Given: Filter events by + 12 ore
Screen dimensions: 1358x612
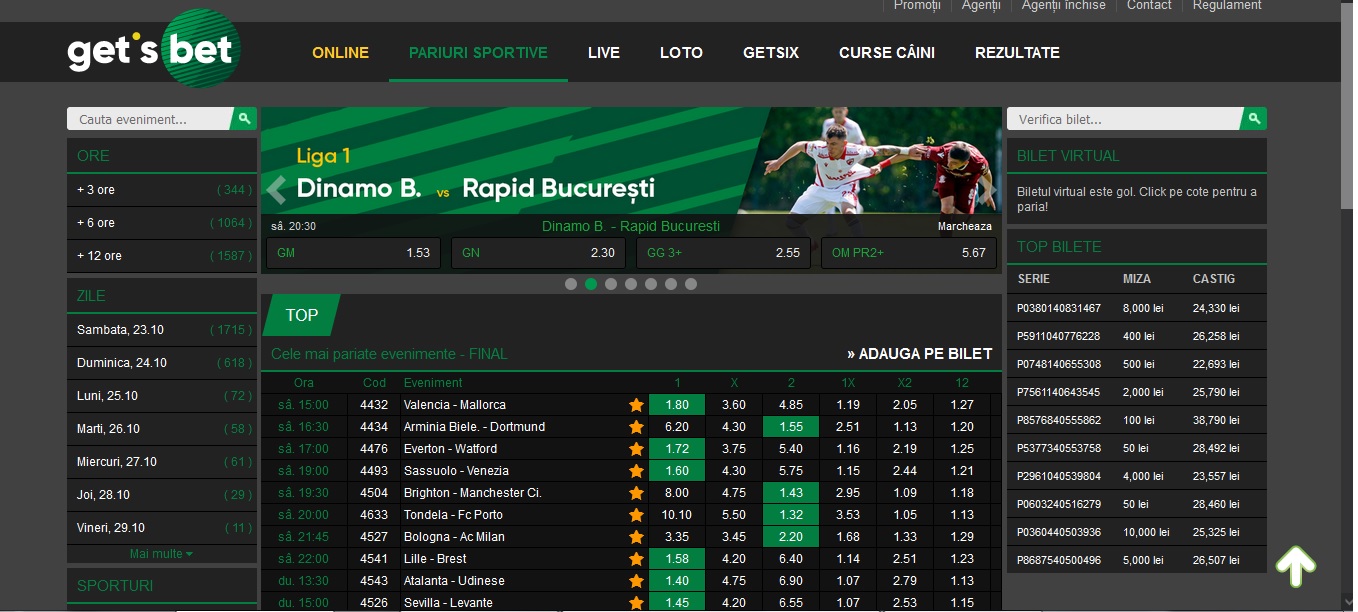Looking at the screenshot, I should pos(162,256).
